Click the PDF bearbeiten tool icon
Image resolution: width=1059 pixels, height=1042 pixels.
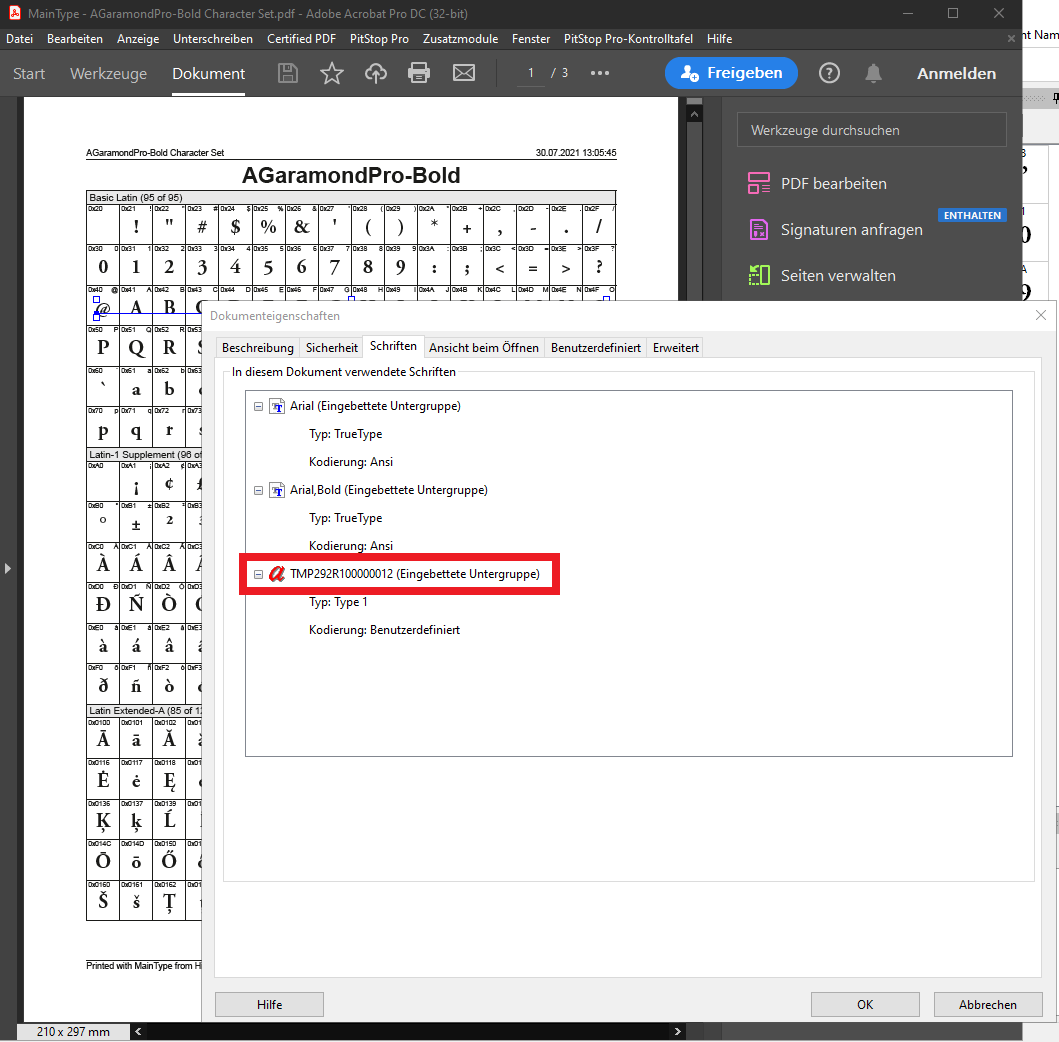point(758,183)
